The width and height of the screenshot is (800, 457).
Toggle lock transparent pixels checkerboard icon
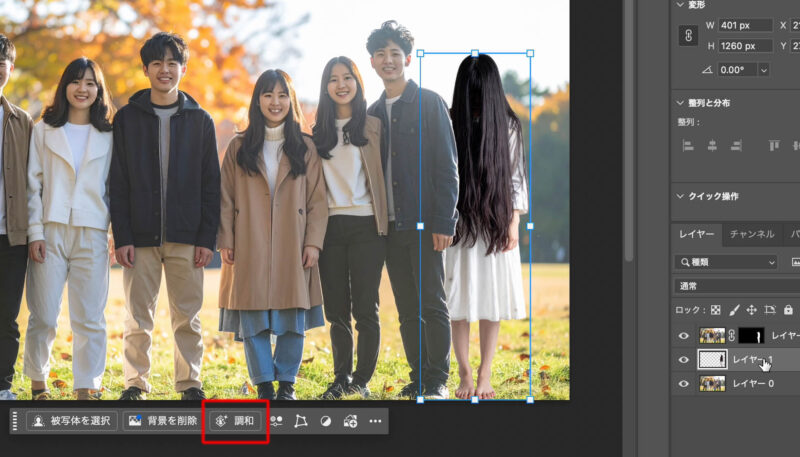point(716,310)
